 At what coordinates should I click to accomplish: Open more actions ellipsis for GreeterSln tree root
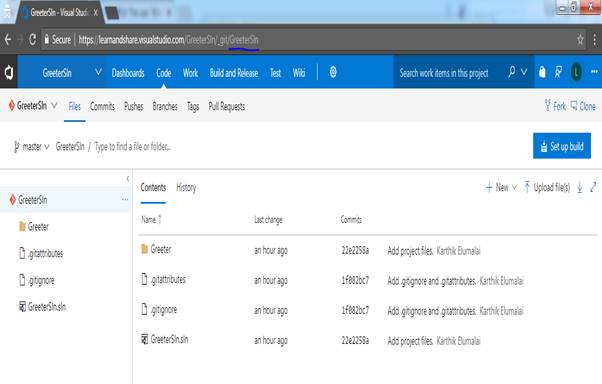click(125, 199)
